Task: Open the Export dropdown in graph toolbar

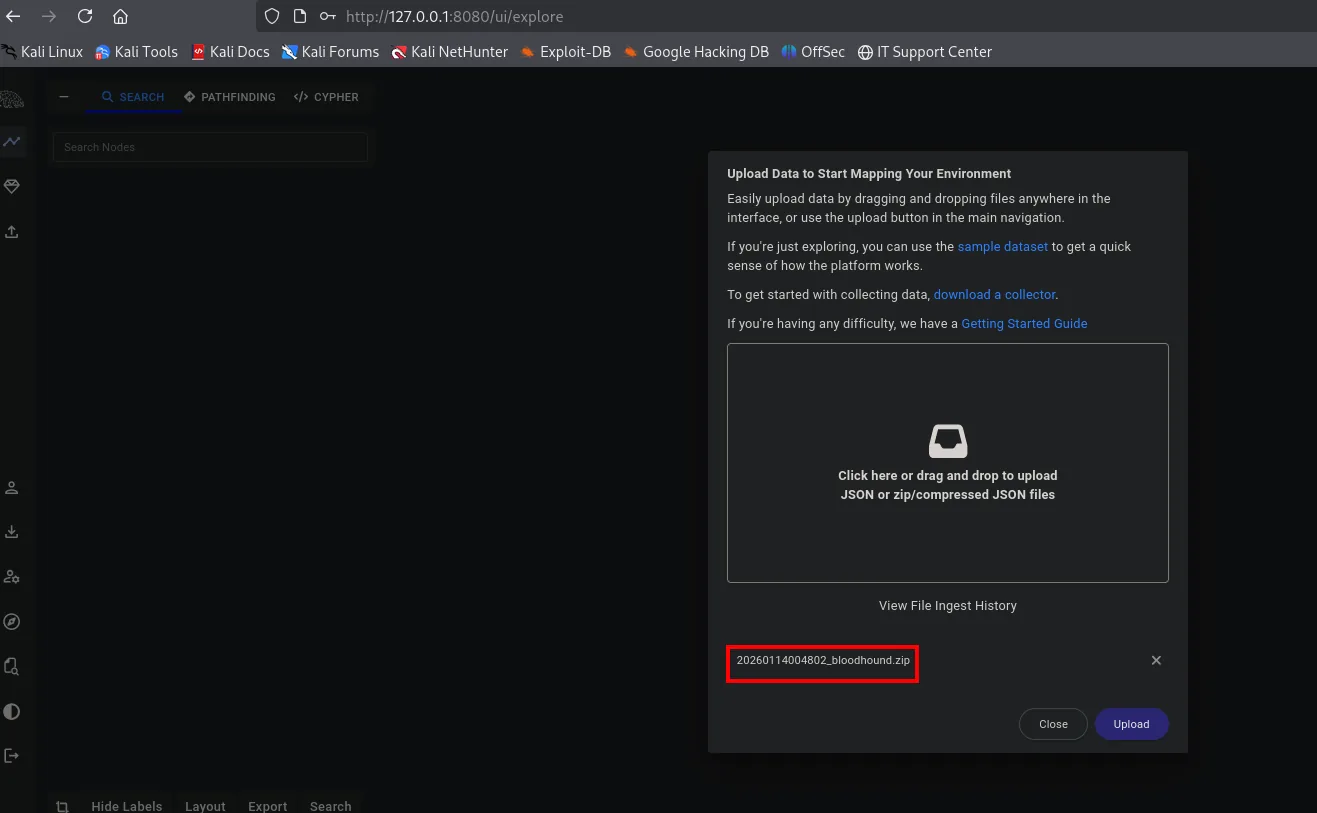Action: point(267,806)
